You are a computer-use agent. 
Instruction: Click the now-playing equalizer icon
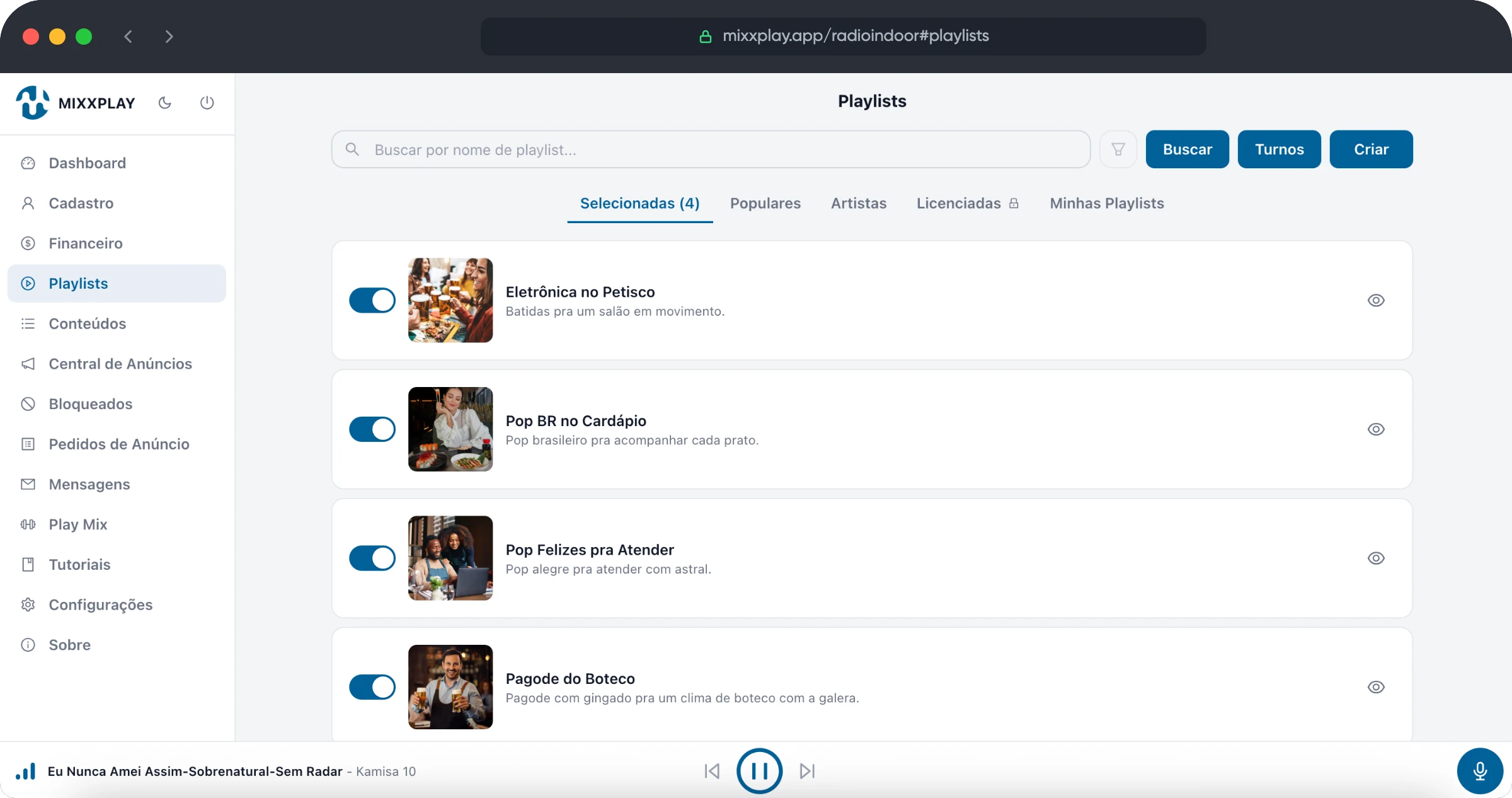26,771
